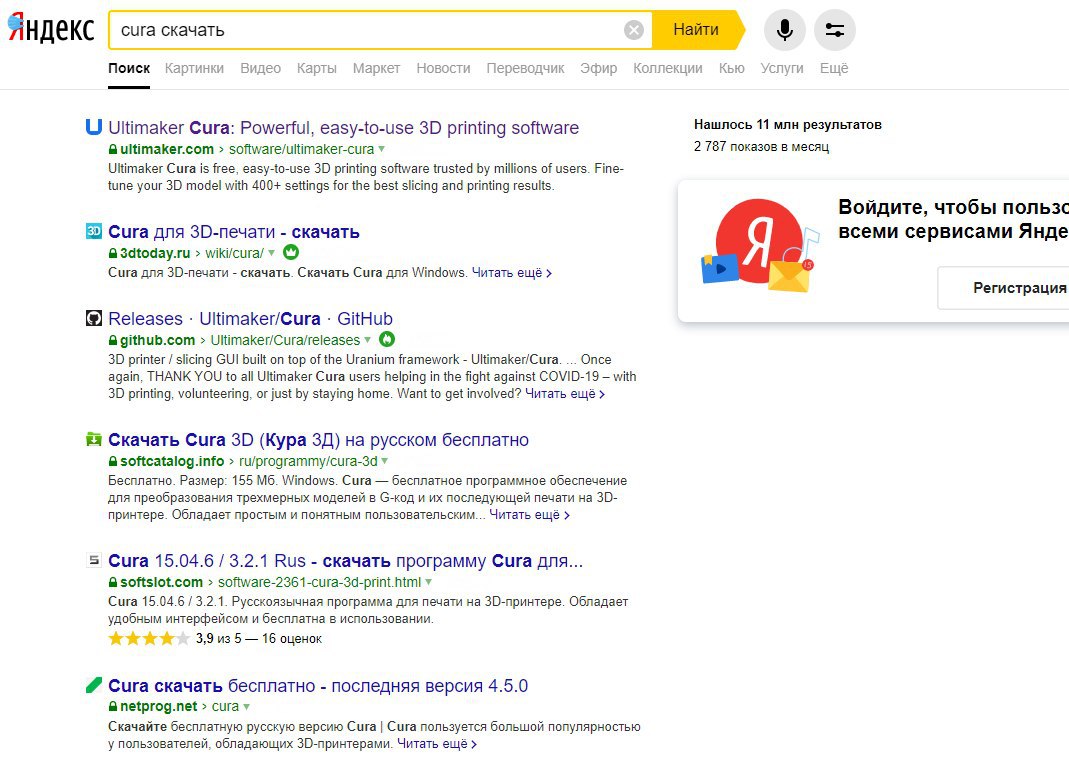Click the lock icon beside 3dtoday.ru
1069x764 pixels.
pyautogui.click(x=112, y=254)
